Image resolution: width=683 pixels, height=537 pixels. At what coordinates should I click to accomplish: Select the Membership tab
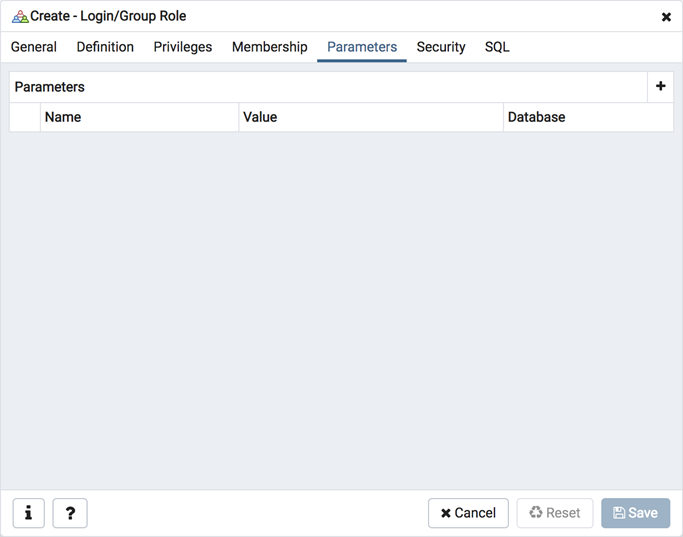tap(270, 47)
